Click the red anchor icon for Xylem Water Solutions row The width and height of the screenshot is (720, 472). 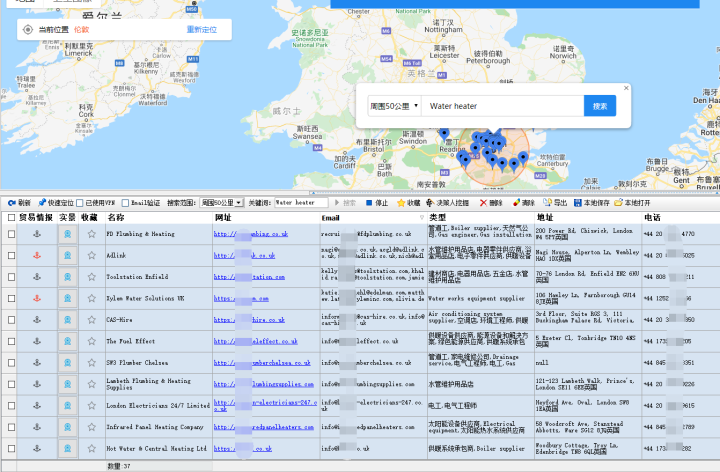coord(37,298)
